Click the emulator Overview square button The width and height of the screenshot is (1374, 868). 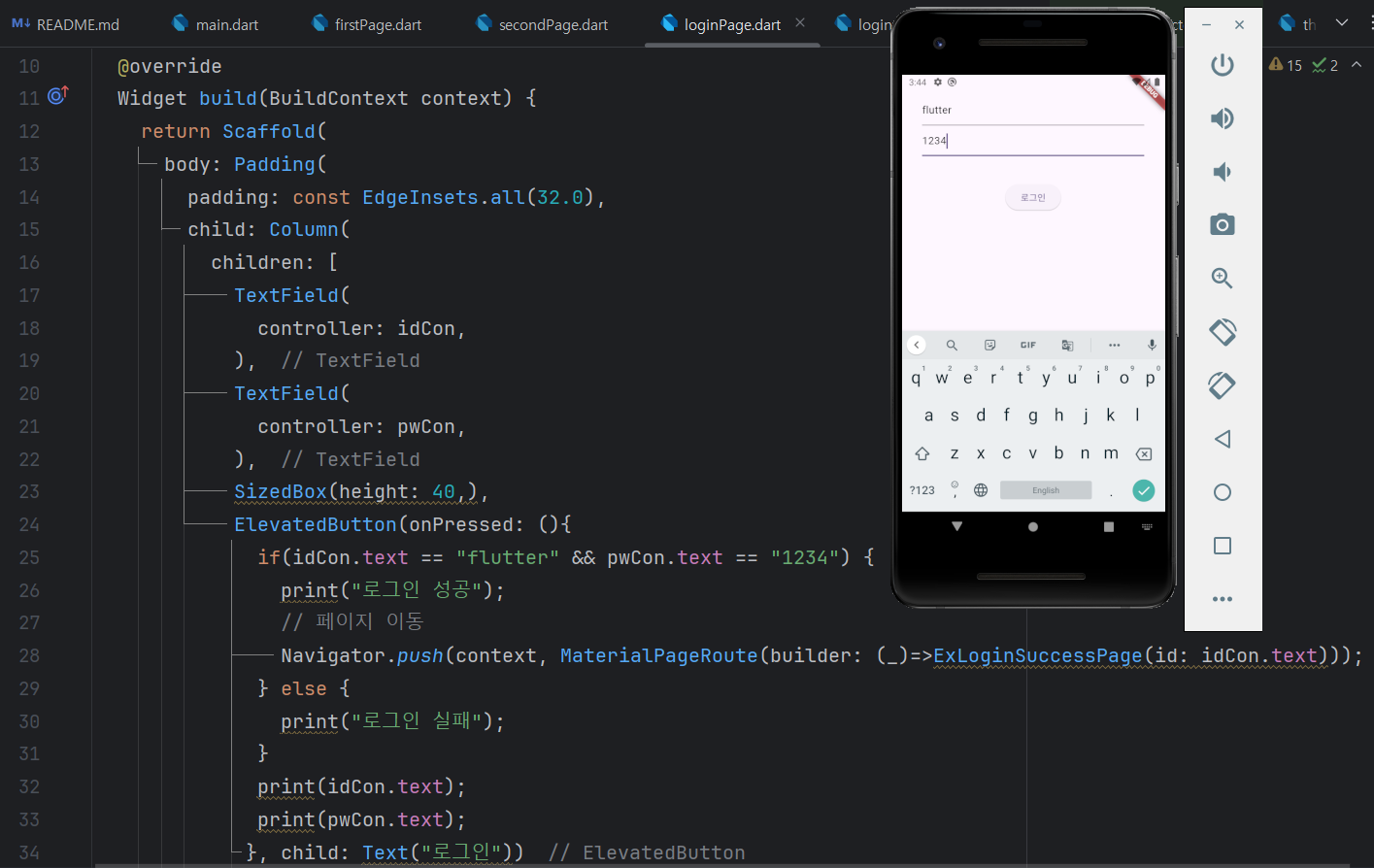tap(1223, 546)
